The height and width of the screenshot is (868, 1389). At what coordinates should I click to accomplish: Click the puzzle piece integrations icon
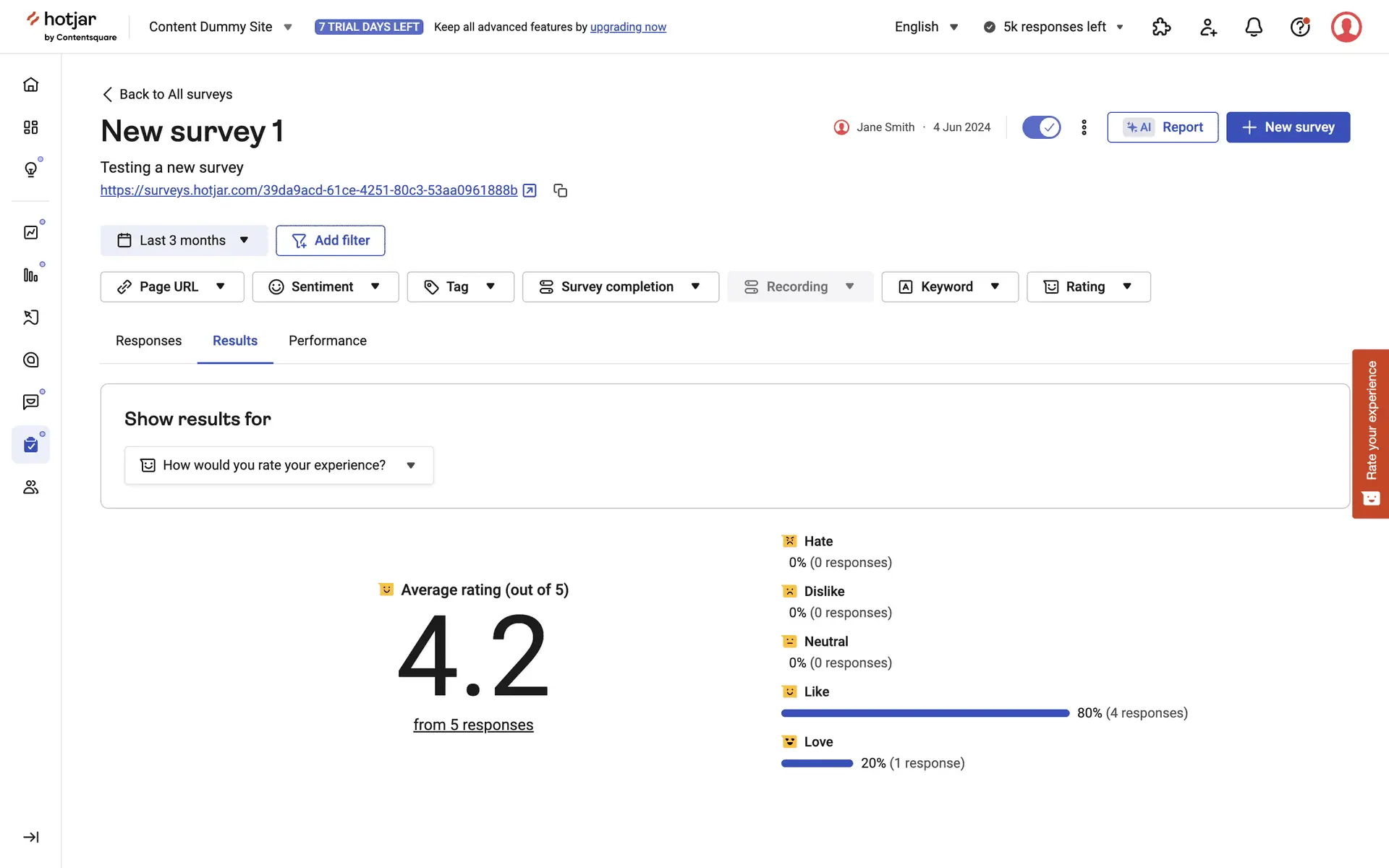tap(1161, 27)
